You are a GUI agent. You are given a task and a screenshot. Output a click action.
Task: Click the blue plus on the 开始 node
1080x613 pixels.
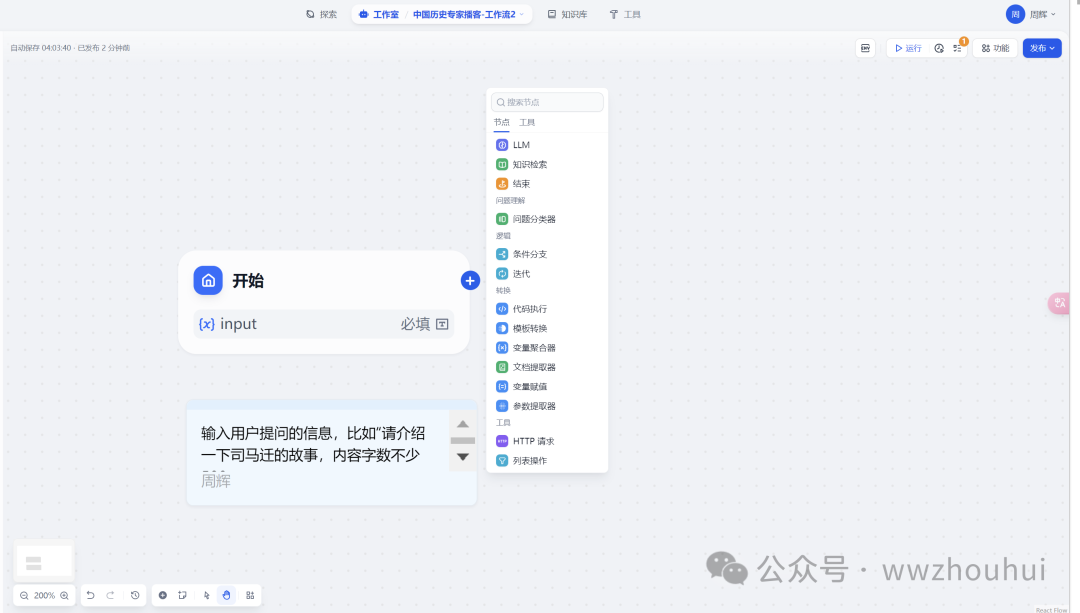[470, 281]
